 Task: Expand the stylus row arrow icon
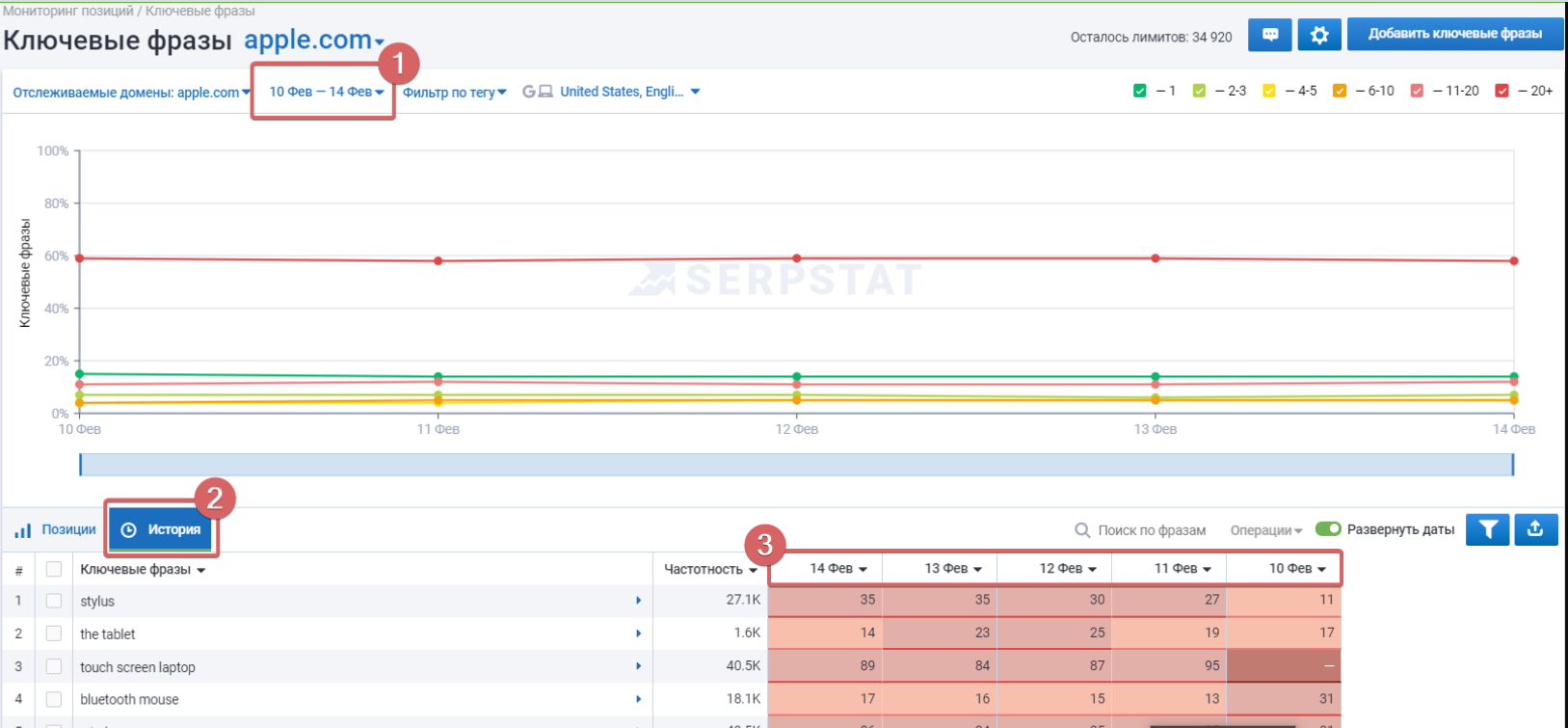tap(638, 601)
